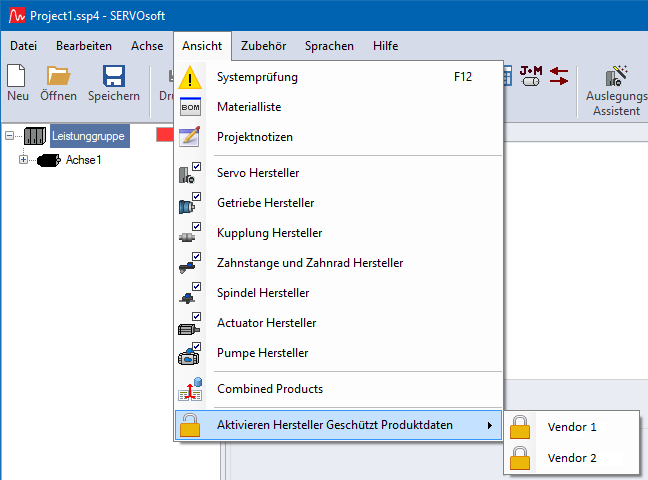Open the Auslegungs Assistent wizard icon
The width and height of the screenshot is (648, 480).
(x=615, y=77)
